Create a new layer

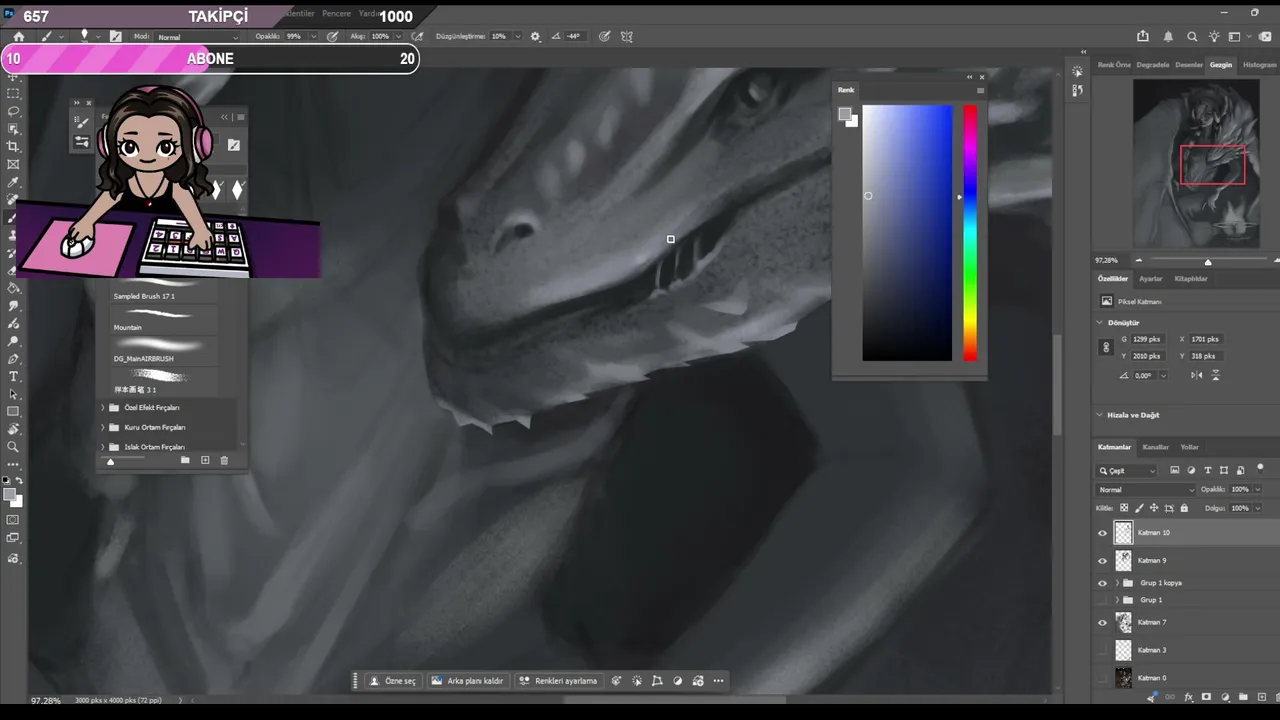pos(1260,697)
